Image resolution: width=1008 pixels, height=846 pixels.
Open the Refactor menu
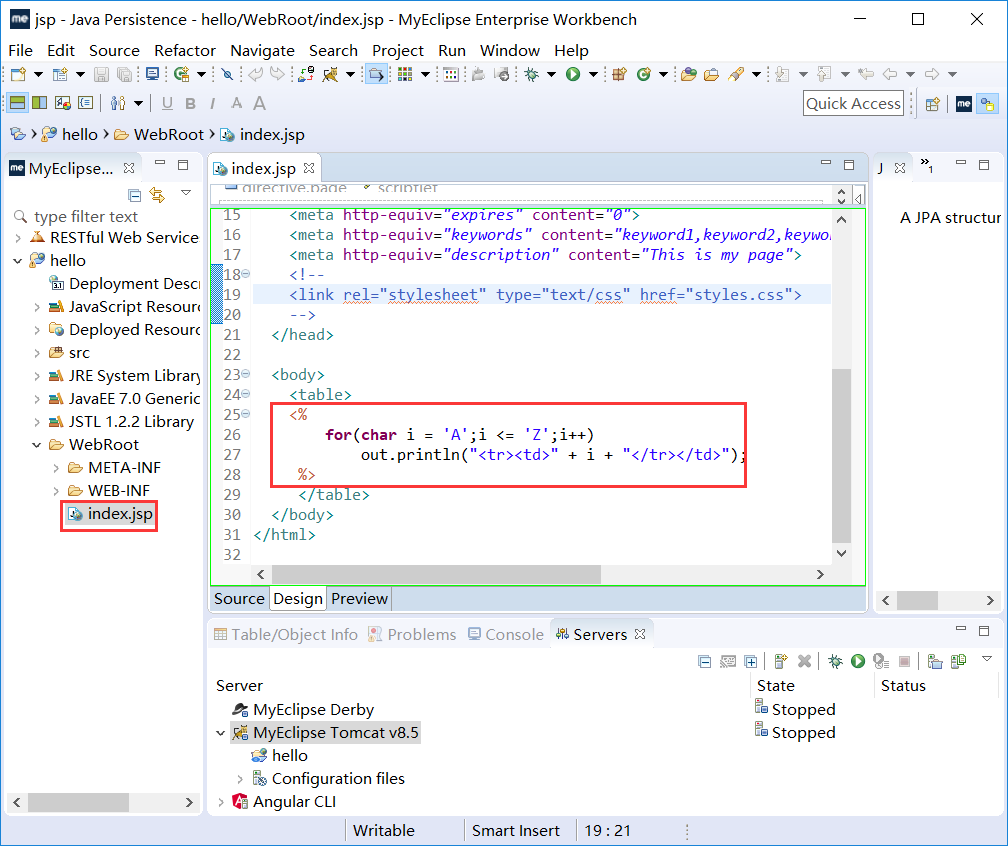coord(184,50)
